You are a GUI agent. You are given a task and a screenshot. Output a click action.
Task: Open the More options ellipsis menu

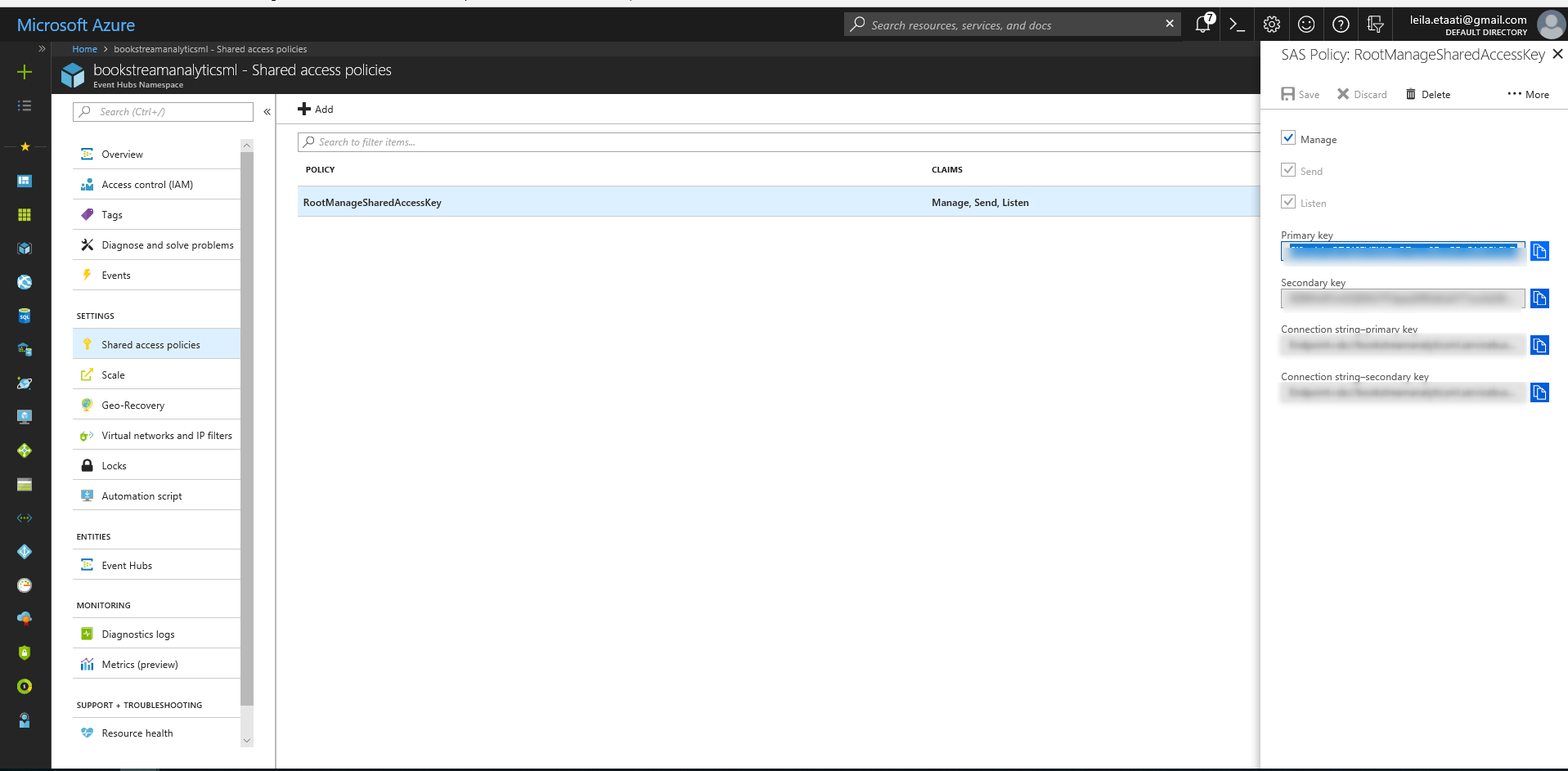1528,93
